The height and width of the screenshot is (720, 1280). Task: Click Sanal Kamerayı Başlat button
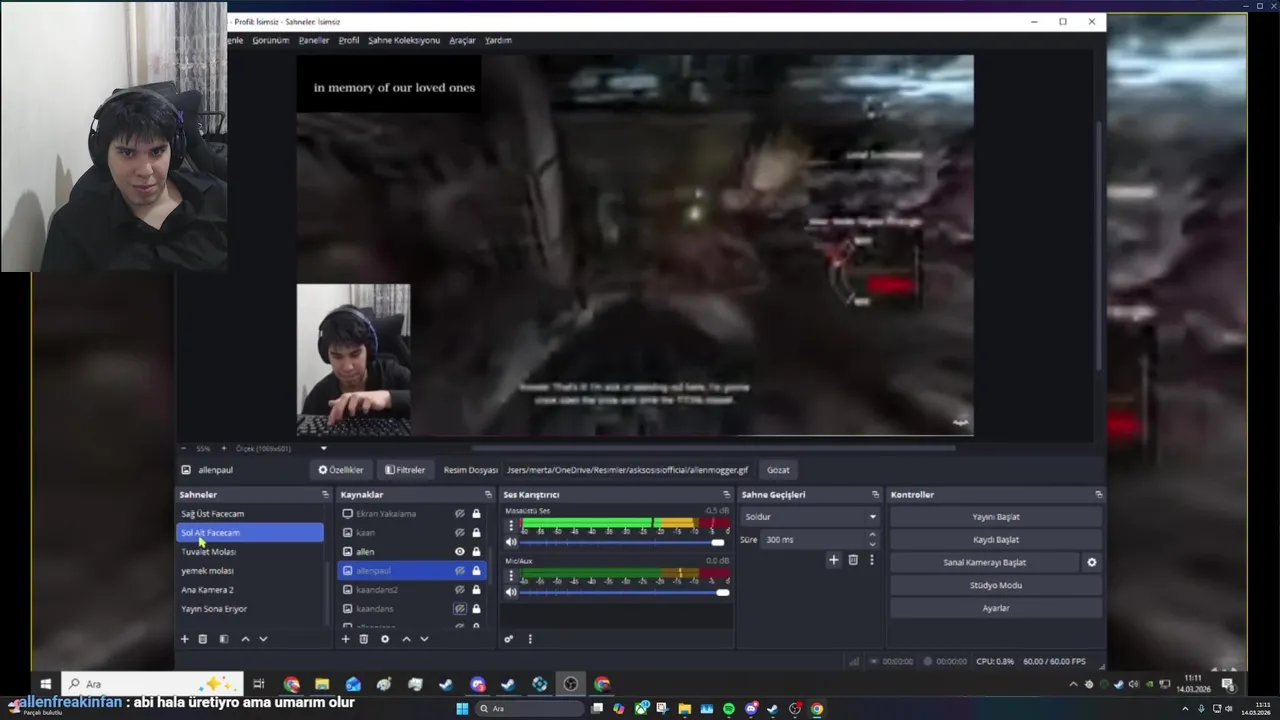click(985, 562)
